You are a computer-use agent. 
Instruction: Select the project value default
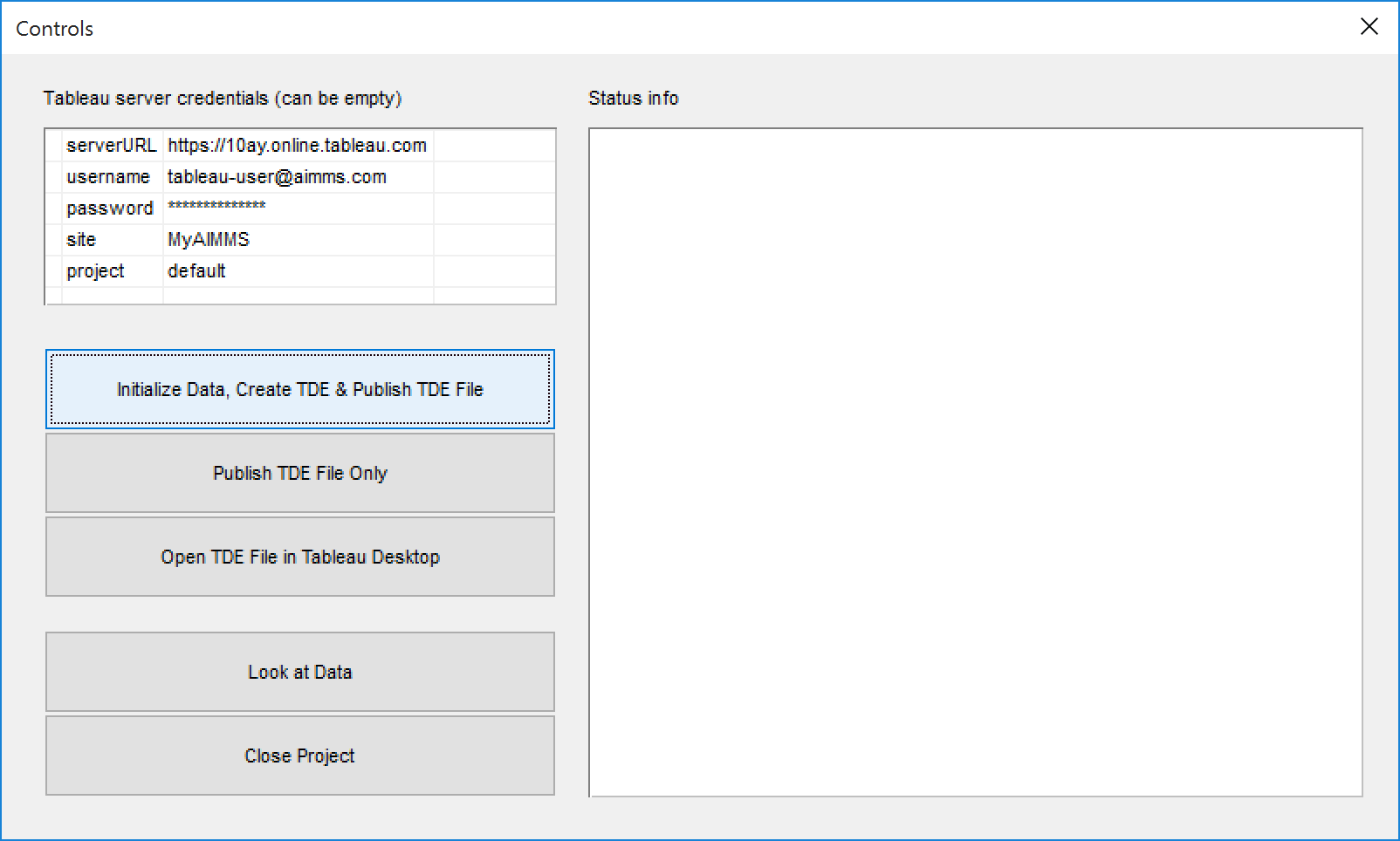point(298,271)
